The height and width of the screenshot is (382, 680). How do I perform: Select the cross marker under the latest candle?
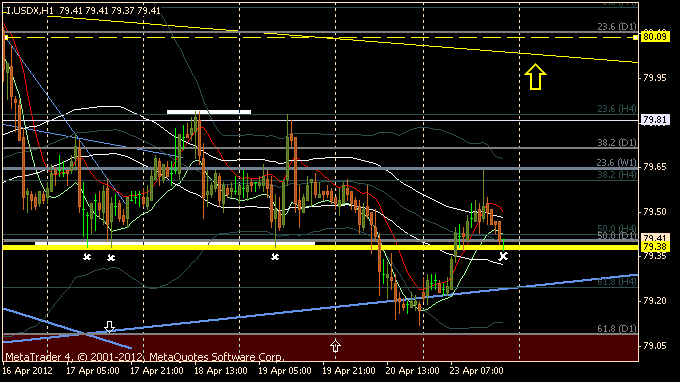(503, 256)
